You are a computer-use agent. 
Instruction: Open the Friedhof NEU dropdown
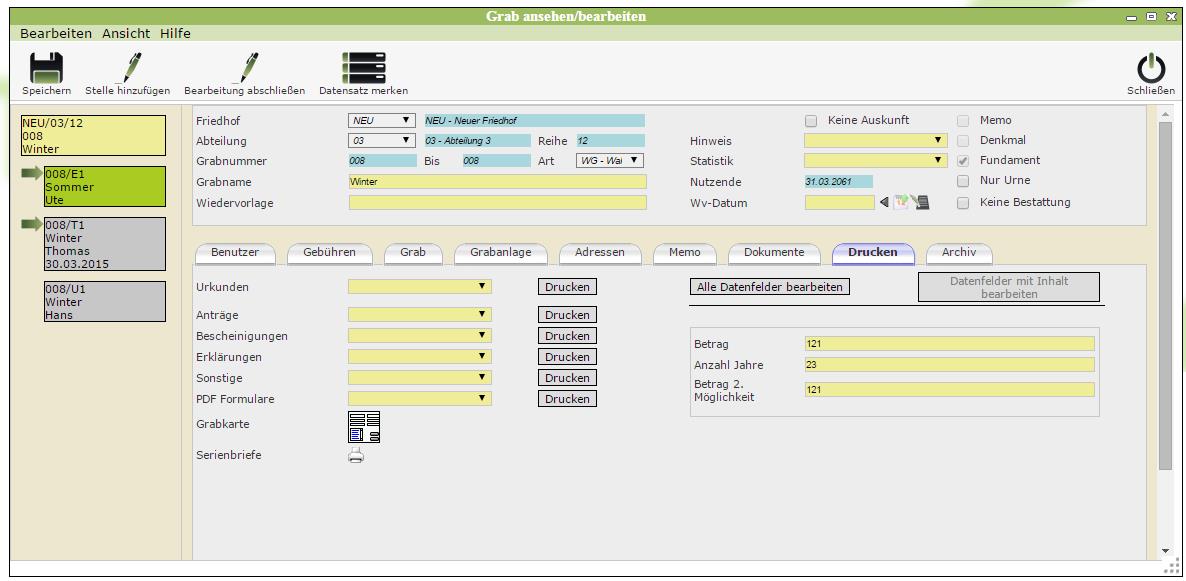[x=406, y=120]
